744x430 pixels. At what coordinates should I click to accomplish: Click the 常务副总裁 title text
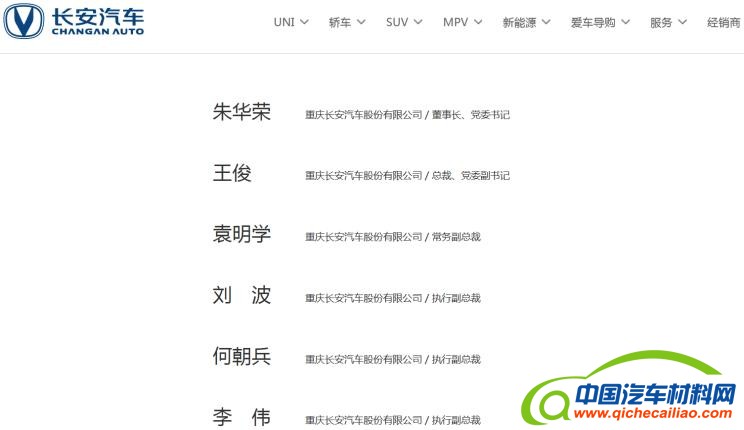(x=456, y=237)
